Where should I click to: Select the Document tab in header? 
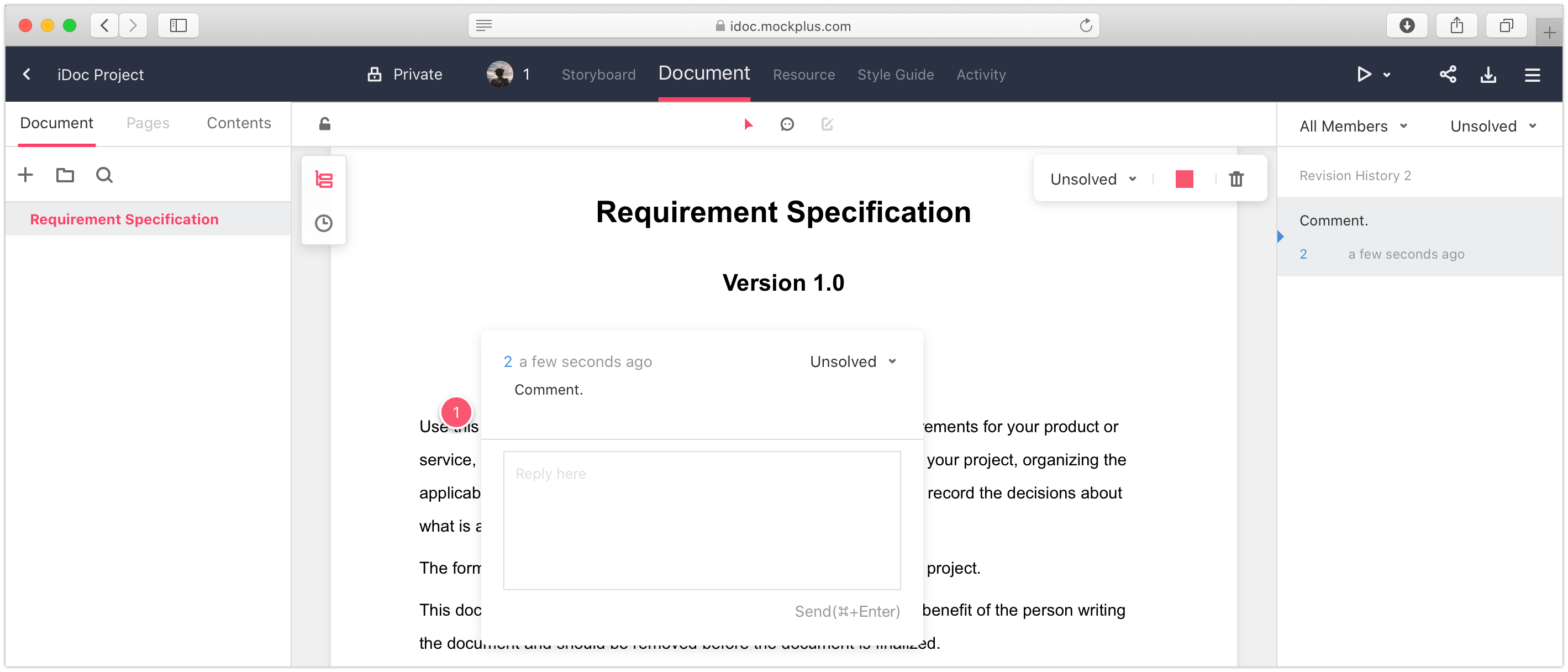click(704, 73)
